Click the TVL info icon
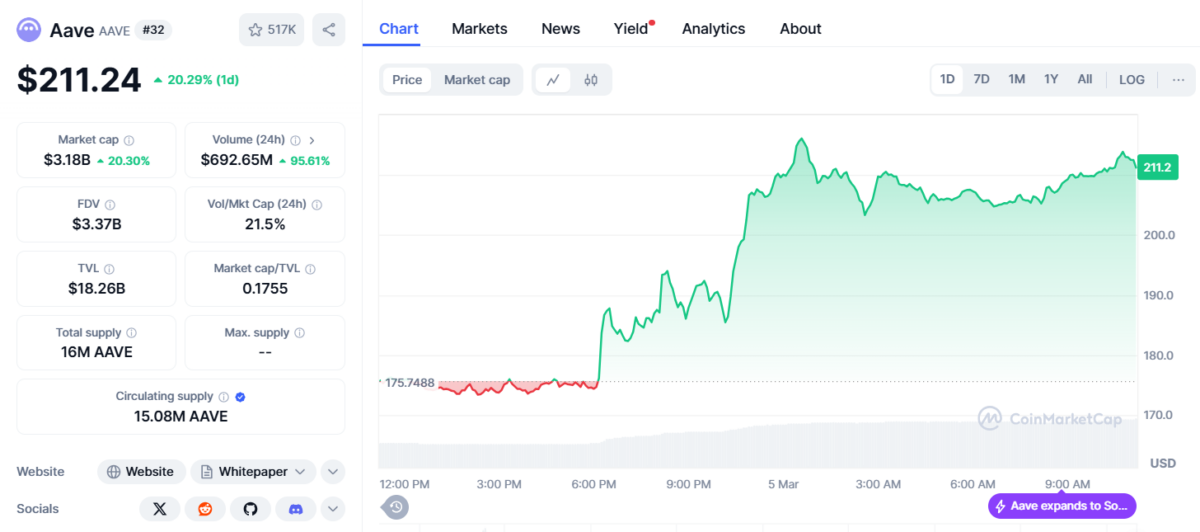This screenshot has width=1200, height=532. pyautogui.click(x=109, y=269)
